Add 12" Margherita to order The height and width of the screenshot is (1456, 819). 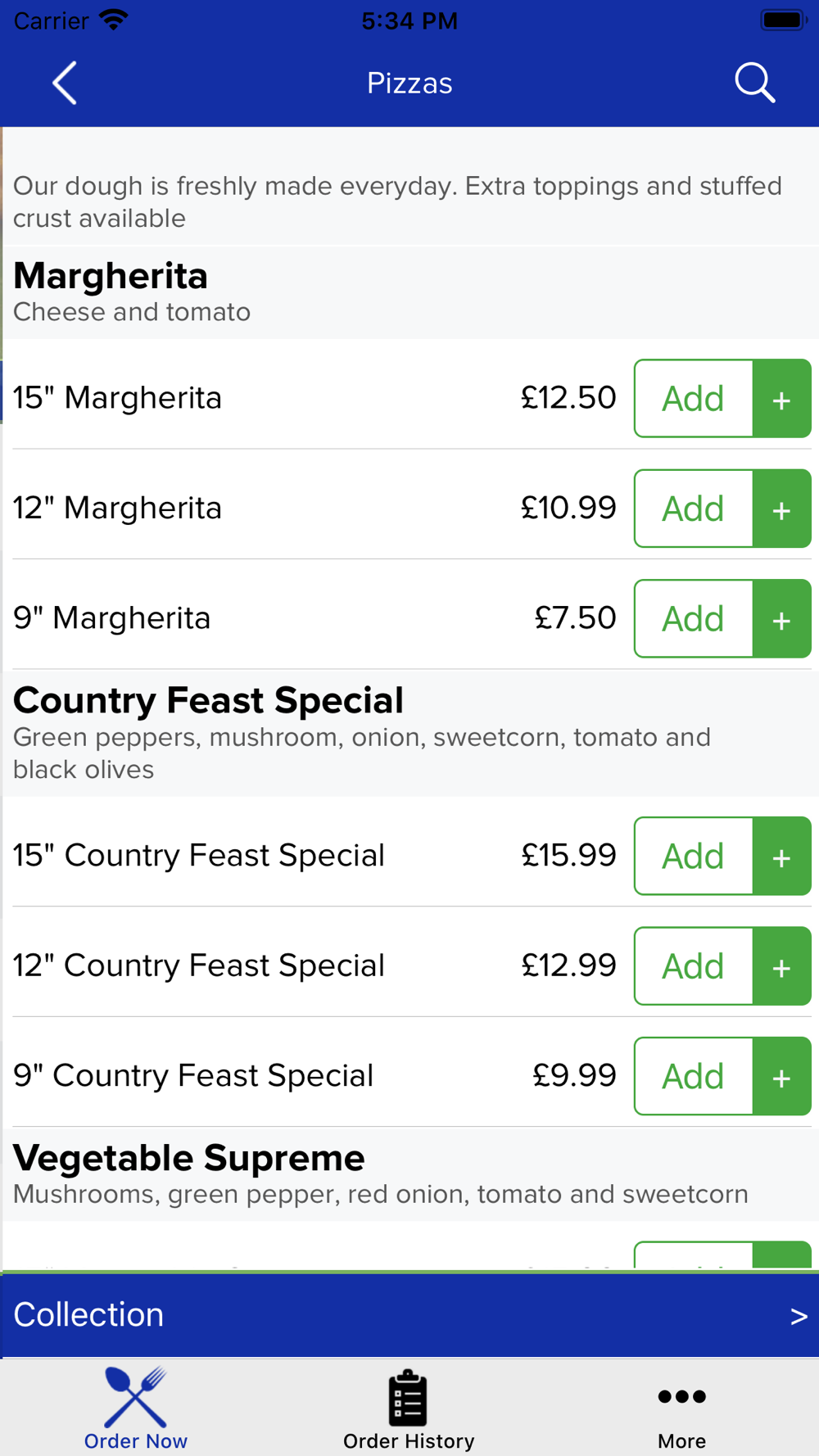[x=694, y=509]
